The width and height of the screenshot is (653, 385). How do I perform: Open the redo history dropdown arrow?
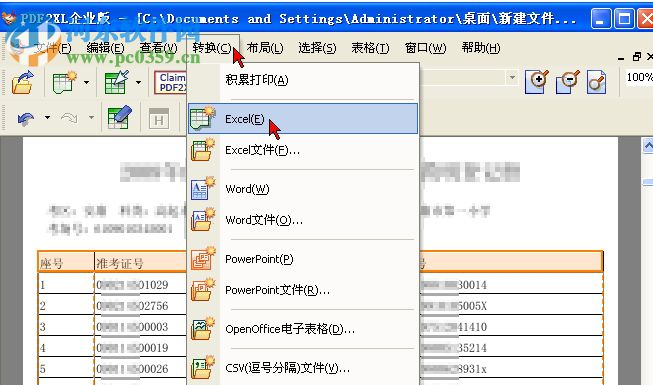pyautogui.click(x=91, y=118)
